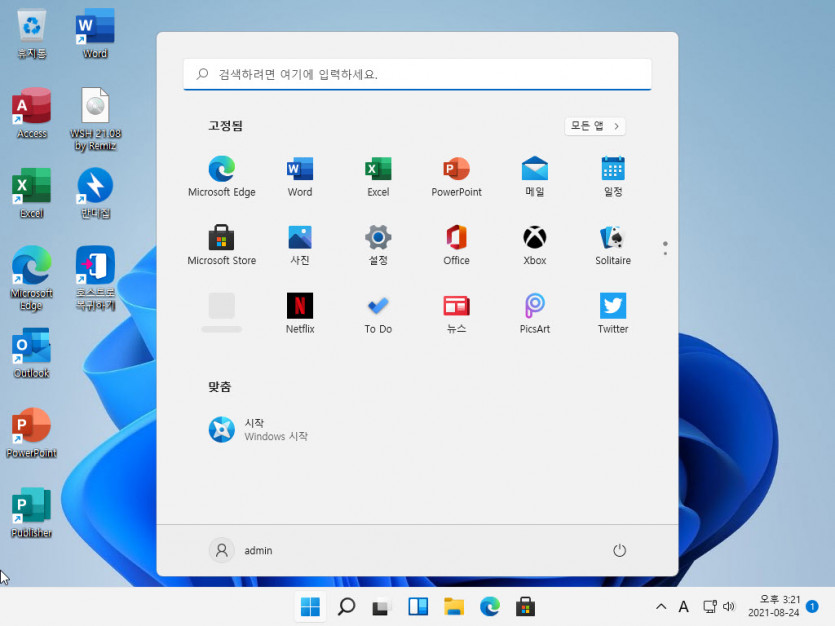Screen dimensions: 835x626
Task: Open File Explorer from taskbar
Action: (454, 606)
